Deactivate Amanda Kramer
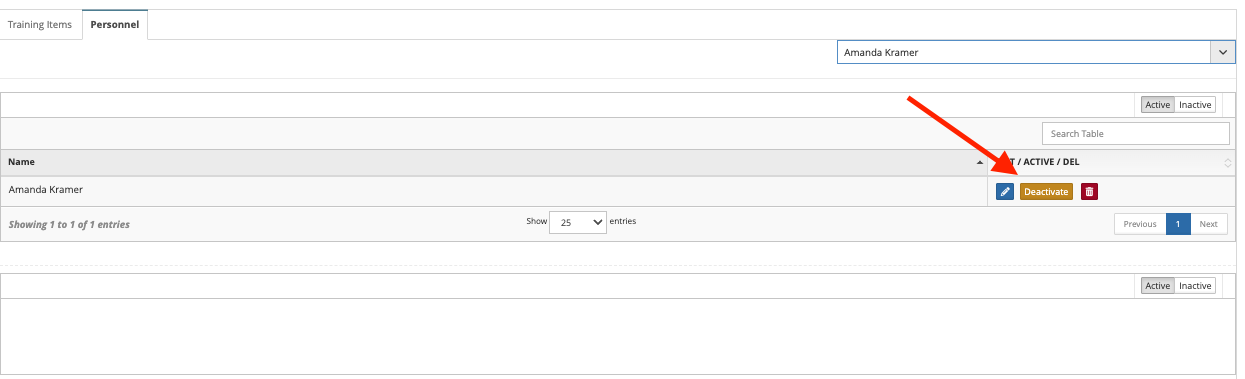The image size is (1245, 379). (1046, 192)
